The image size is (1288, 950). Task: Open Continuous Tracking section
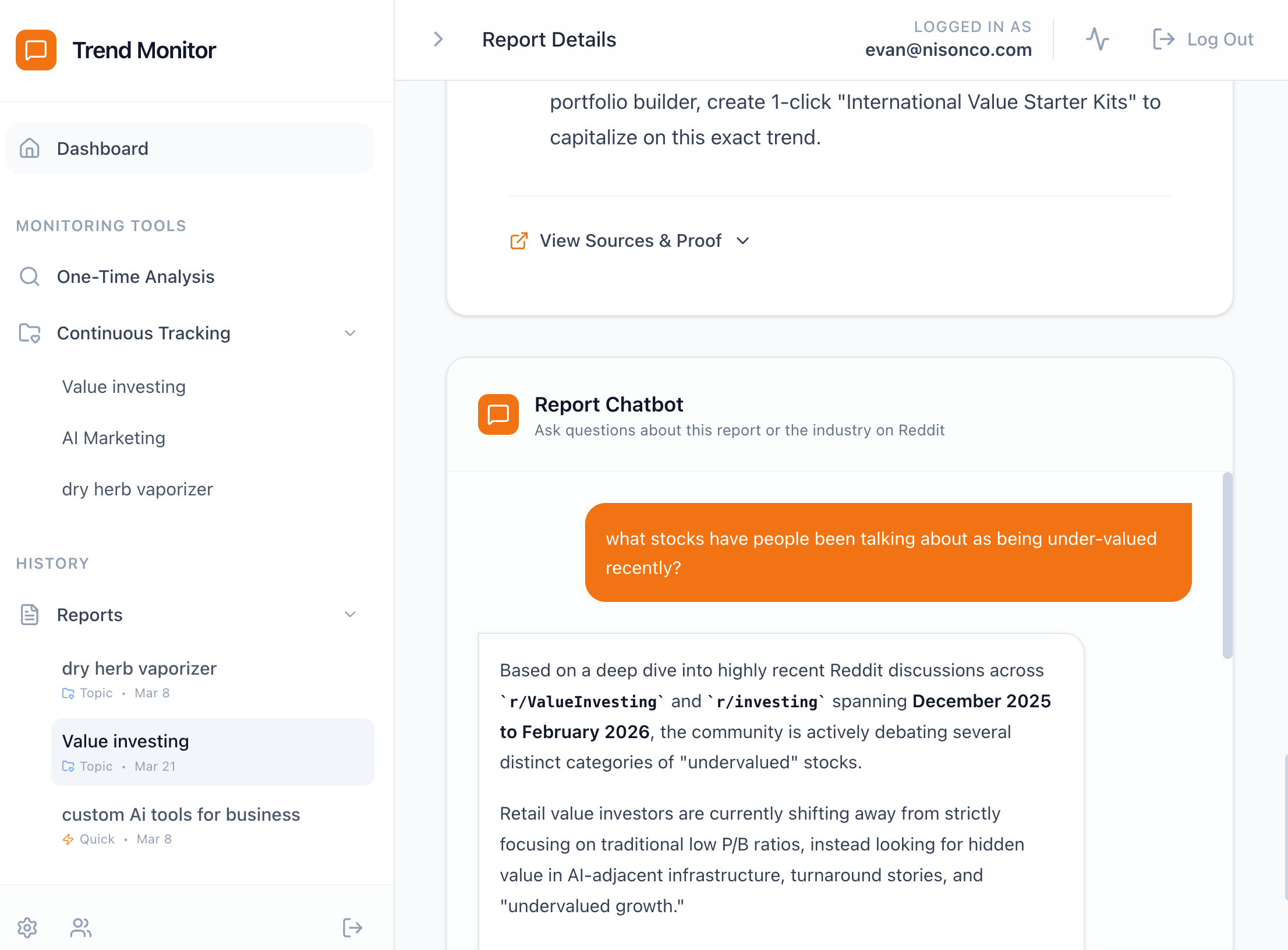coord(190,333)
